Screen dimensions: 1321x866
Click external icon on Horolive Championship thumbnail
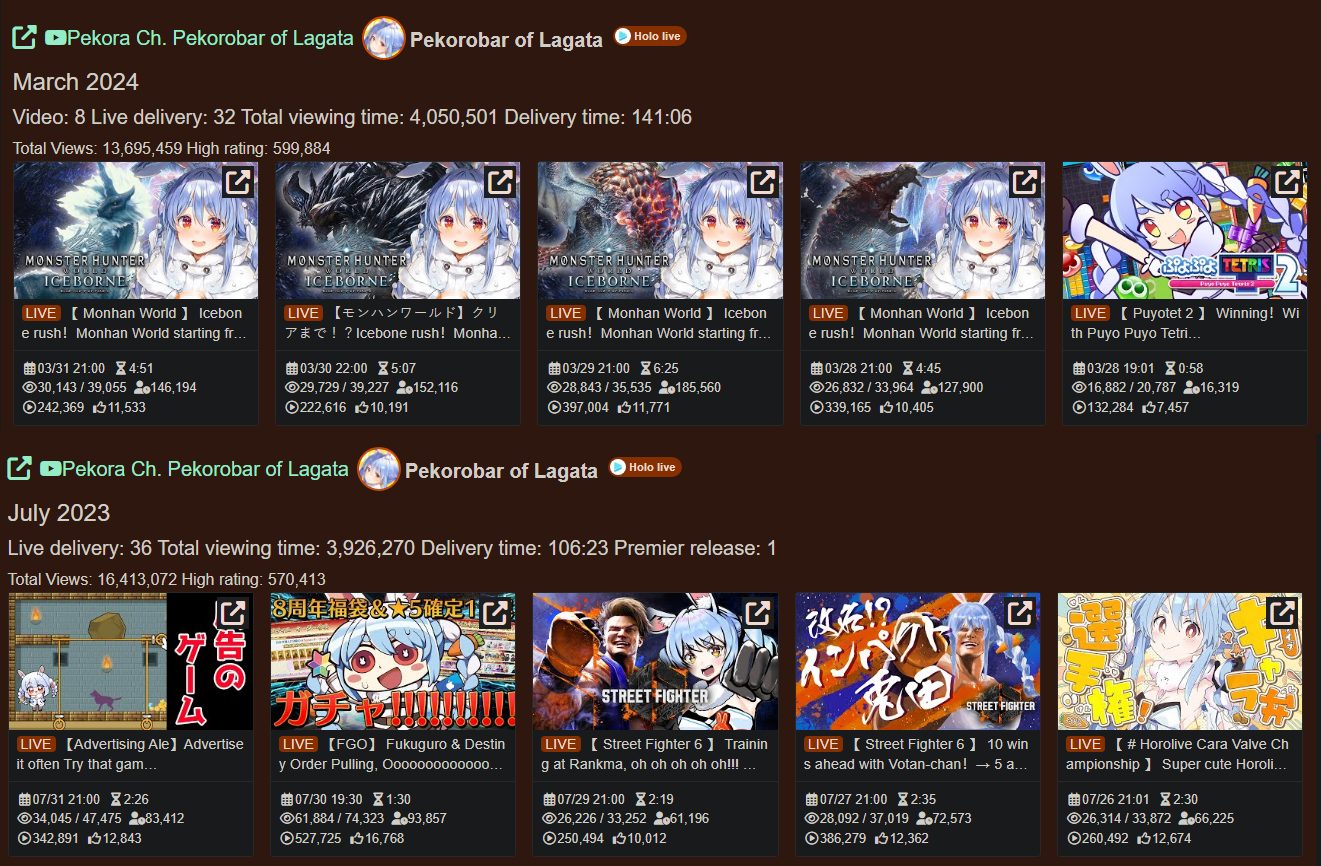[1282, 613]
